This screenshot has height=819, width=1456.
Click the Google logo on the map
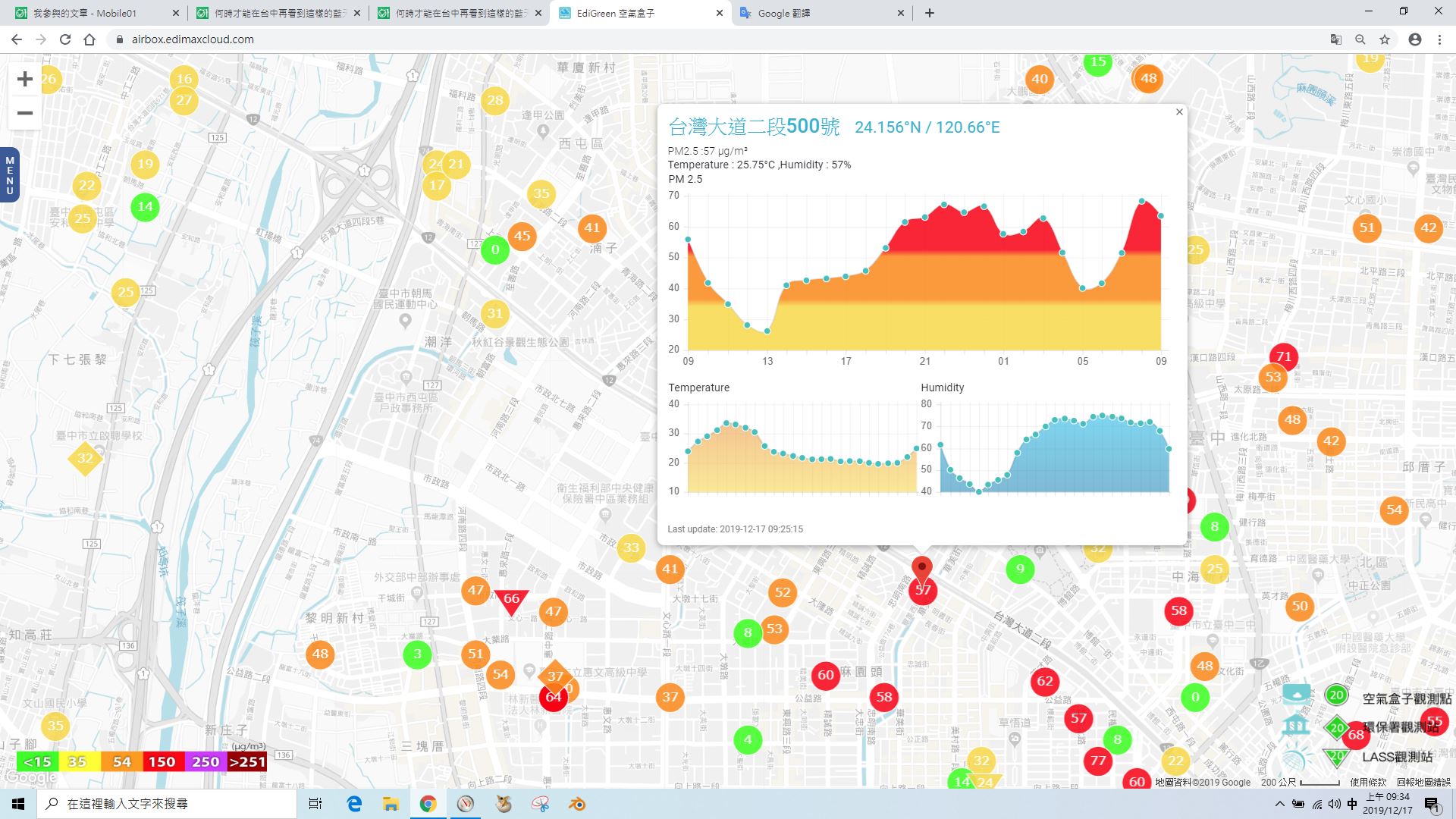click(31, 777)
